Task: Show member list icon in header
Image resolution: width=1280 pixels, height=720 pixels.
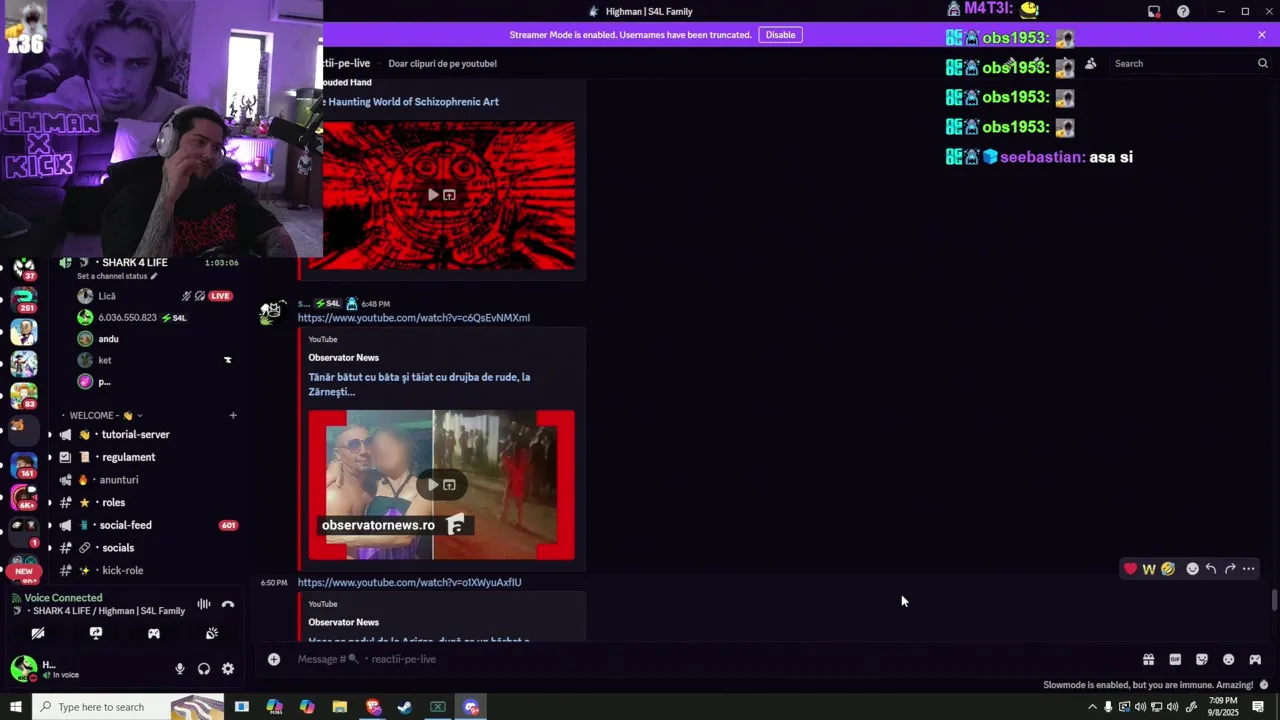Action: pyautogui.click(x=1090, y=63)
